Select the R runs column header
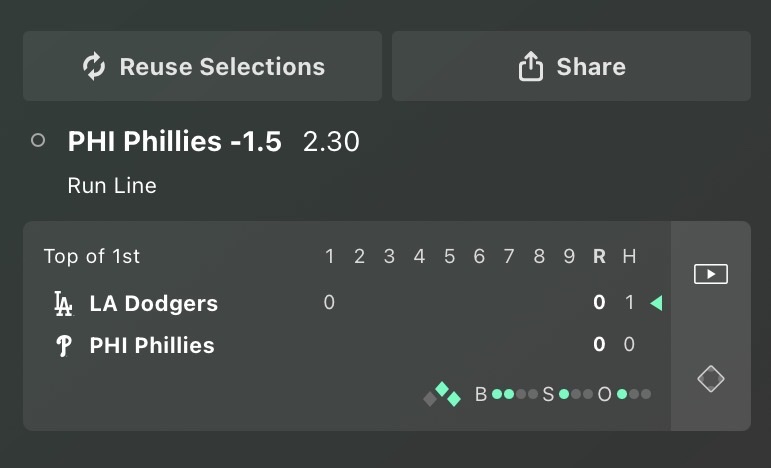771x468 pixels. (x=599, y=256)
